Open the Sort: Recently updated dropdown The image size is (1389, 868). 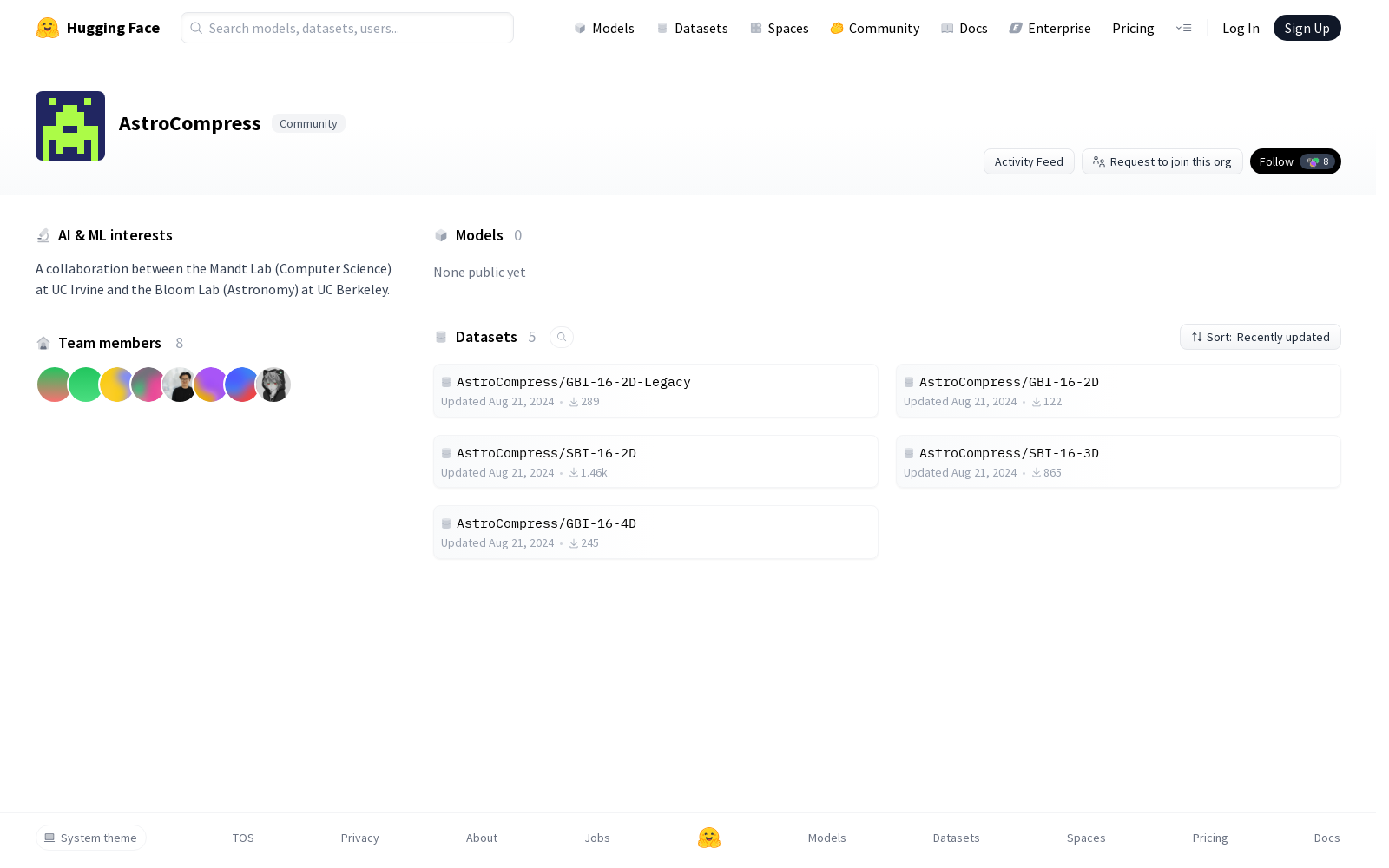click(x=1260, y=337)
